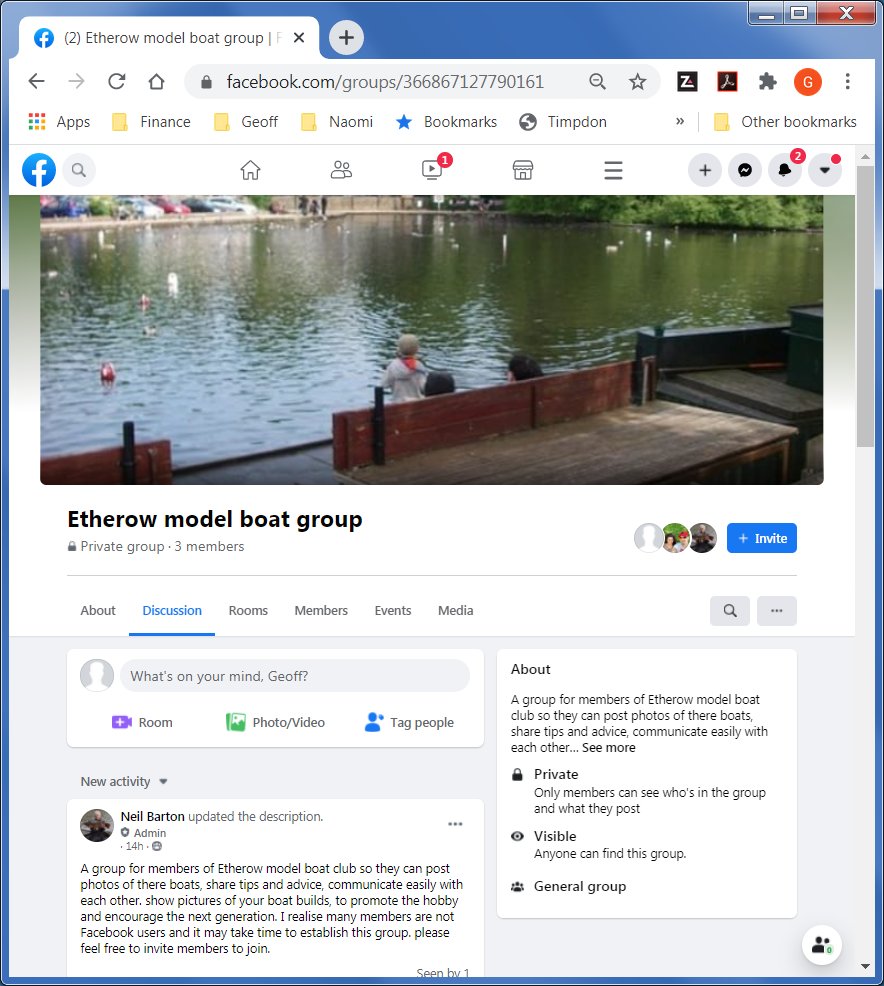This screenshot has height=986, width=884.
Task: Start a Room from the post composer
Action: pos(142,721)
